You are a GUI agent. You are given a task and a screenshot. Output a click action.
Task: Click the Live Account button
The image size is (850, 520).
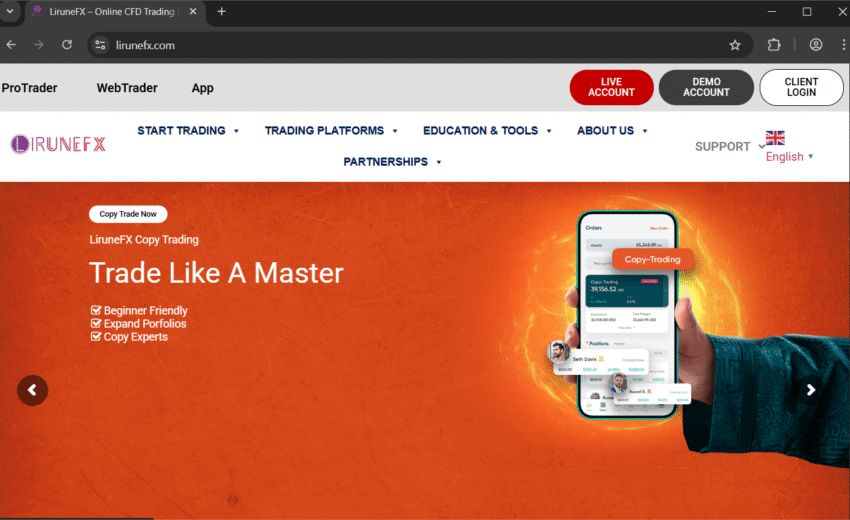click(611, 87)
